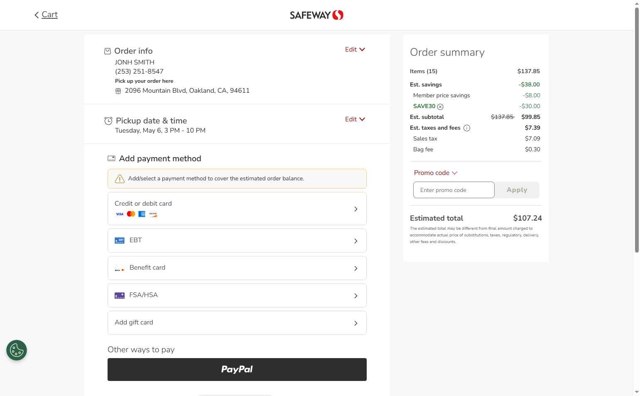Viewport: 640px width, 396px height.
Task: Pay with PayPal button
Action: coord(237,369)
